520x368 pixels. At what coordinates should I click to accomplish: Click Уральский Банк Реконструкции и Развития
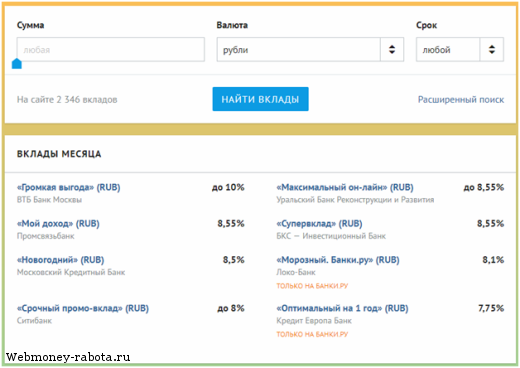tap(355, 200)
